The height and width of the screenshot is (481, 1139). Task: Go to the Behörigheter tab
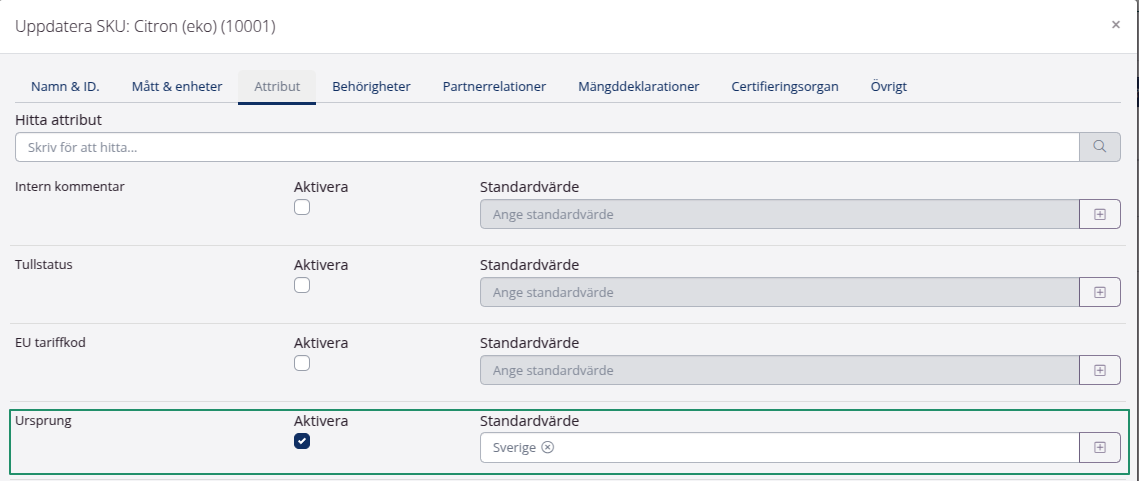[x=371, y=87]
